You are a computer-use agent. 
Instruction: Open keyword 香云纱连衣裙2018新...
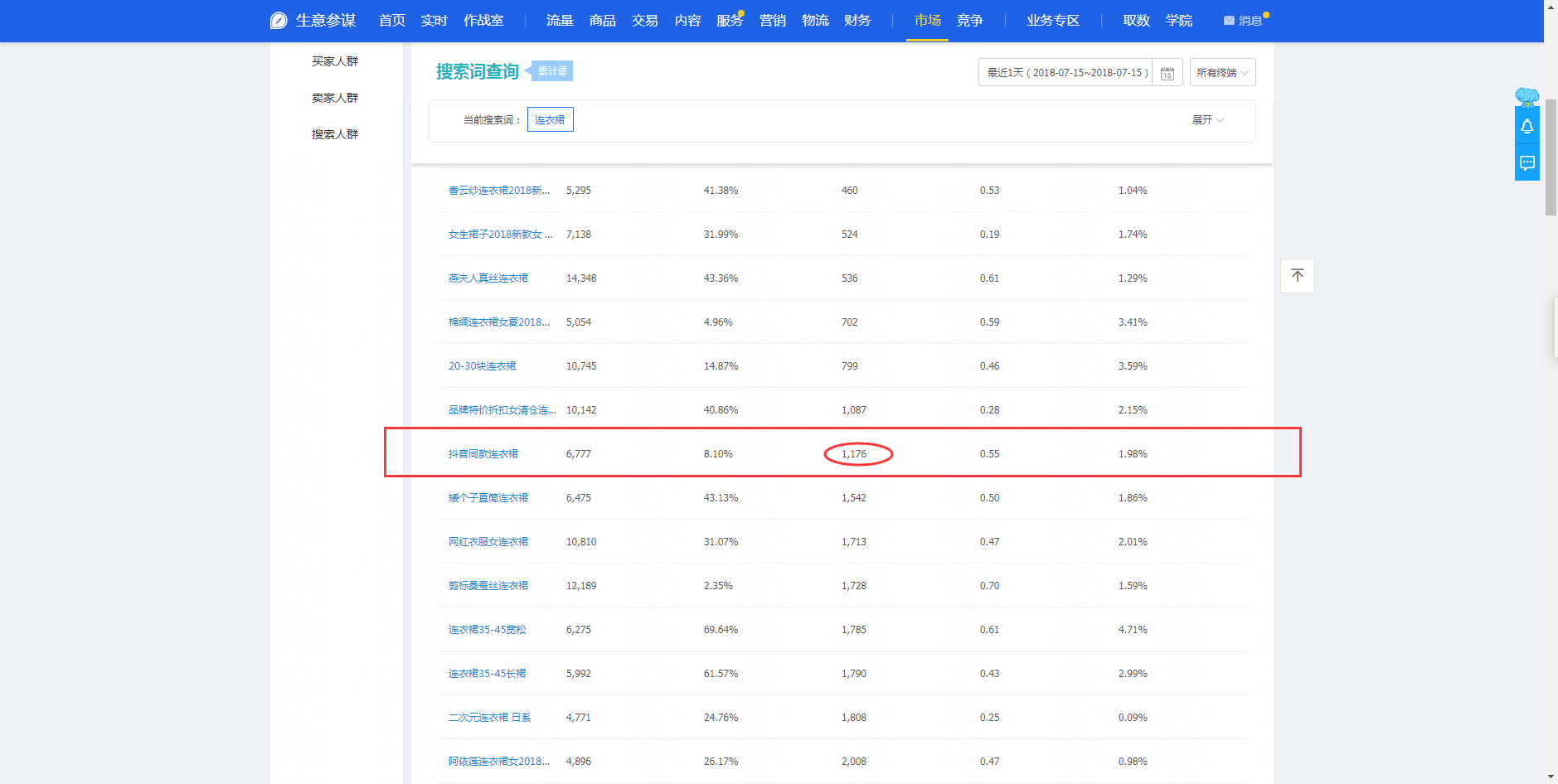(499, 191)
